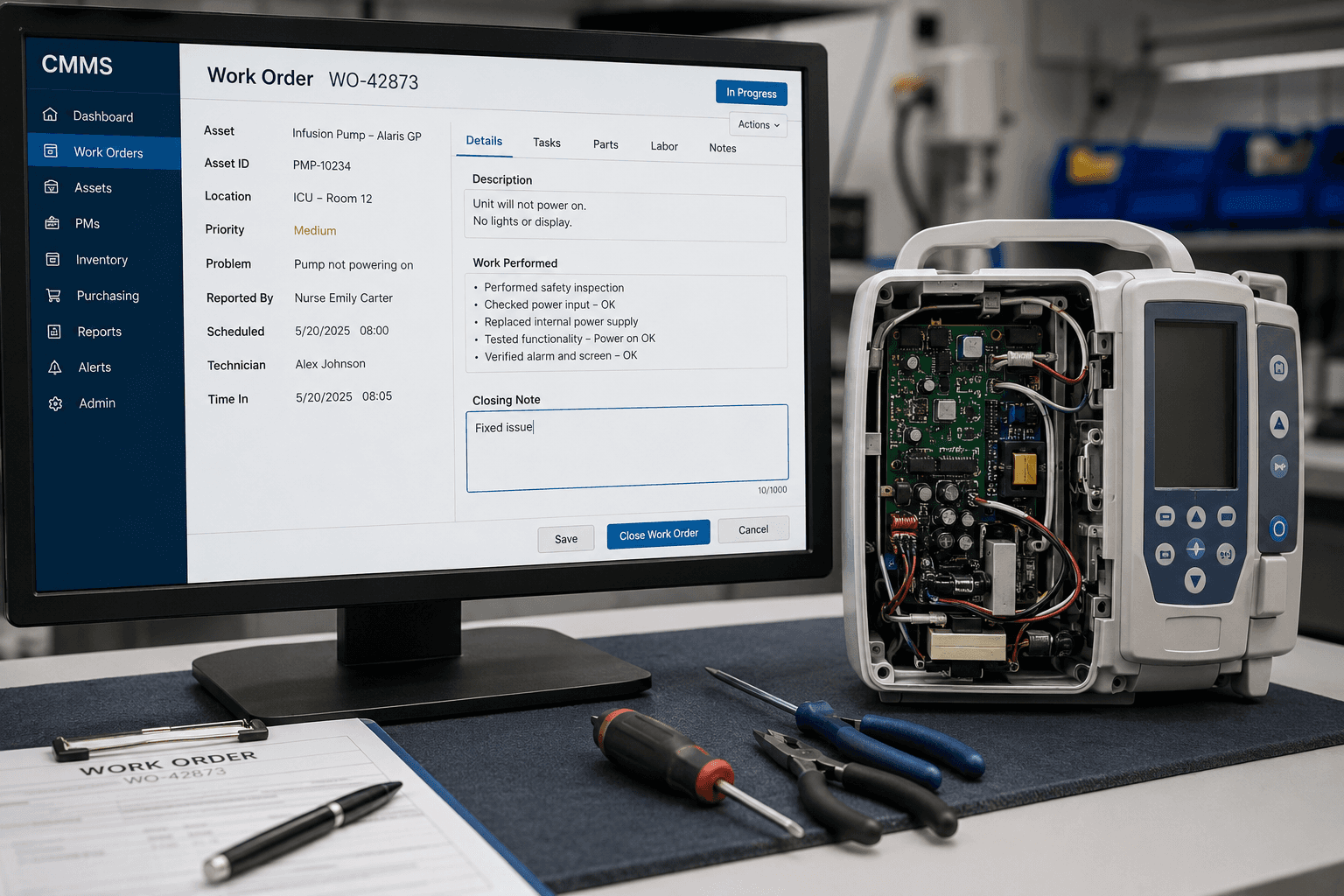This screenshot has width=1344, height=896.
Task: Open the Assets sidebar icon
Action: coord(52,186)
